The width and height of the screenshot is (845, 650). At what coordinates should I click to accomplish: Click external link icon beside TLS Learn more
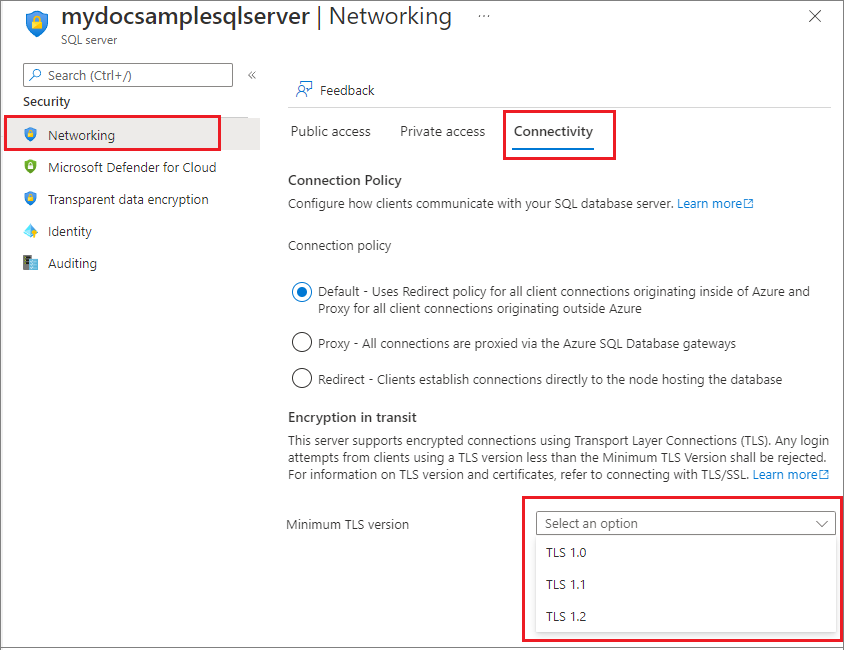[x=824, y=475]
